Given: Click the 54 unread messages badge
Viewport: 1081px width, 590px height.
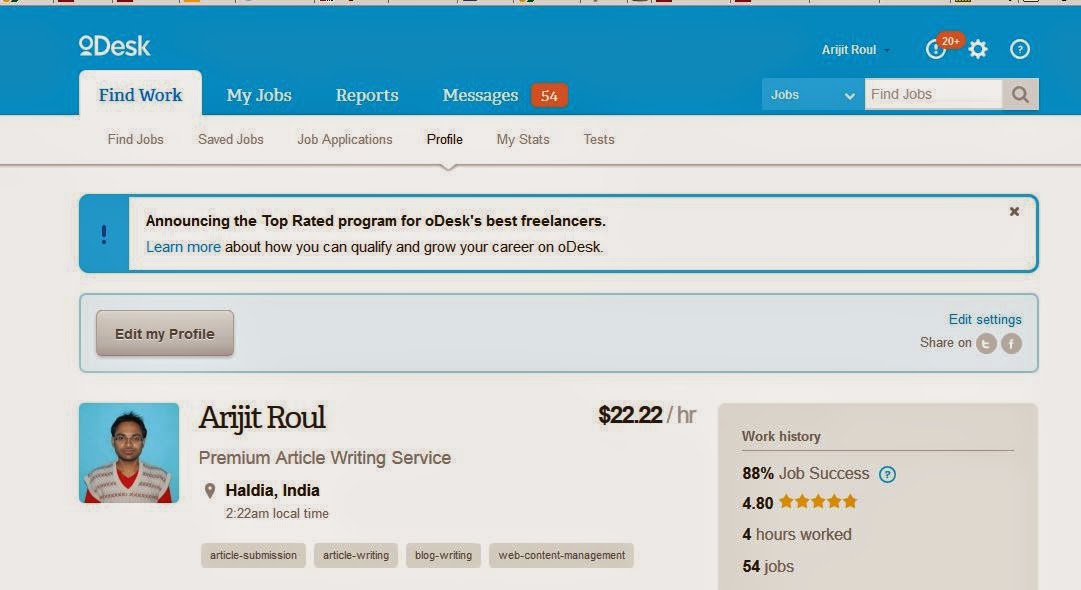Looking at the screenshot, I should pos(549,96).
